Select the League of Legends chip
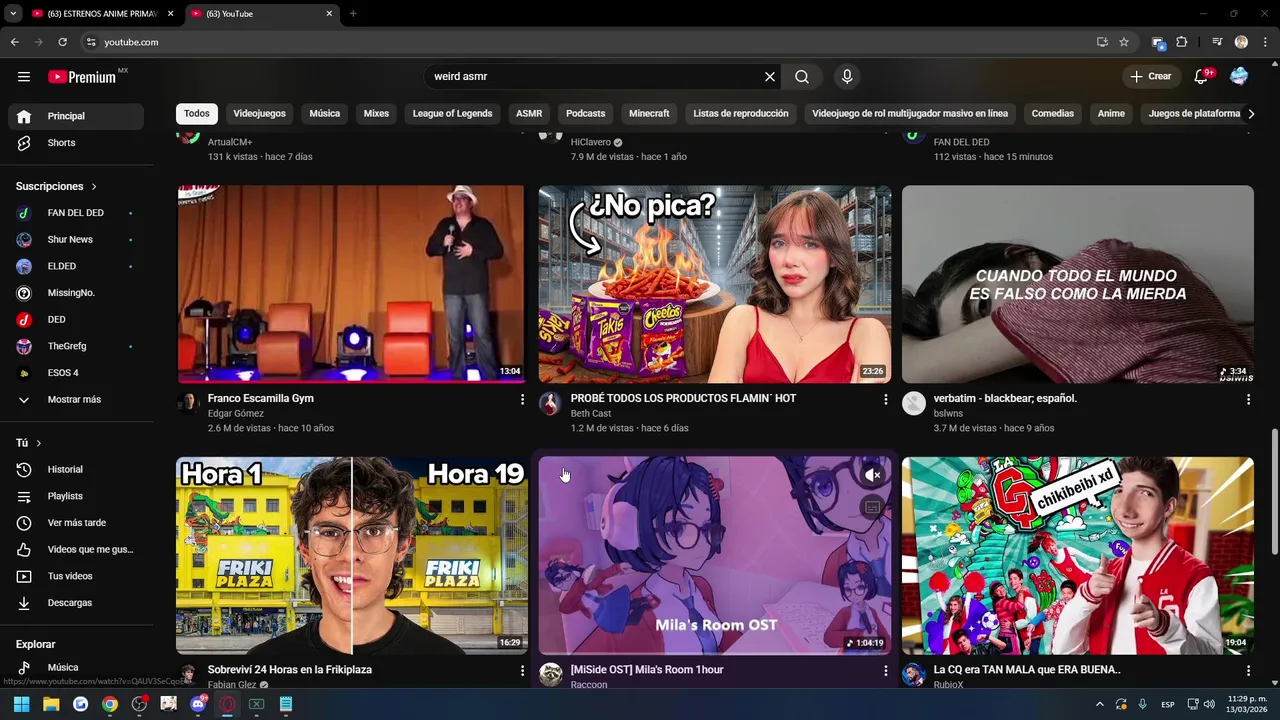Viewport: 1280px width, 720px height. click(x=452, y=114)
